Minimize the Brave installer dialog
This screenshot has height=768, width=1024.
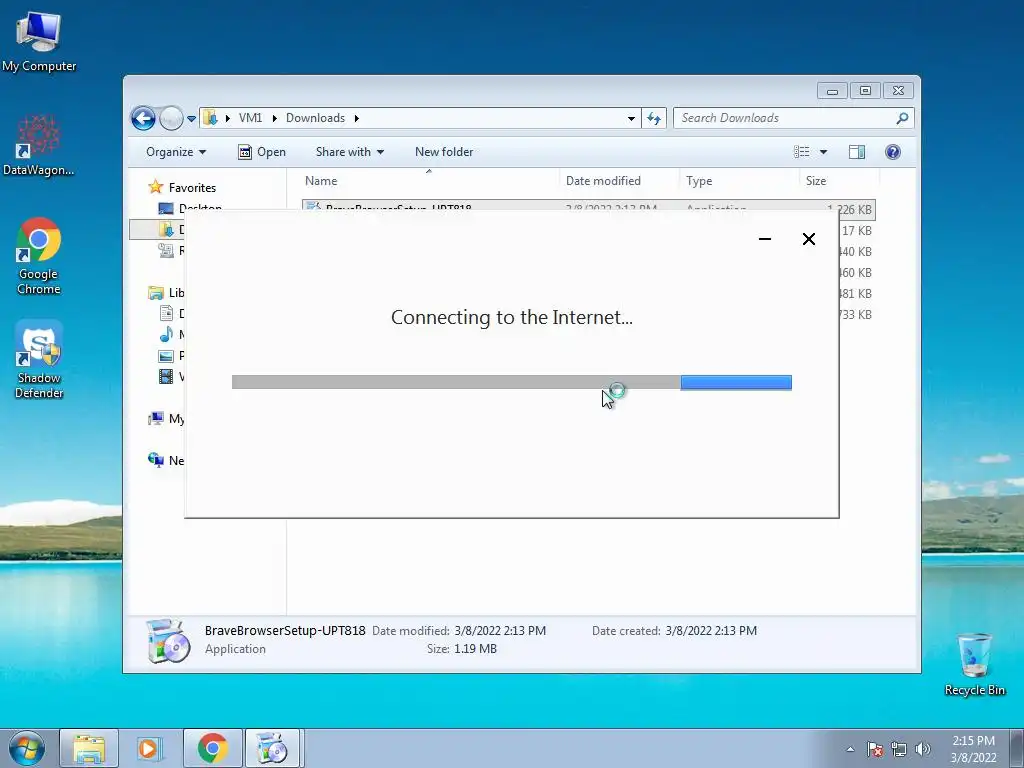click(x=765, y=239)
